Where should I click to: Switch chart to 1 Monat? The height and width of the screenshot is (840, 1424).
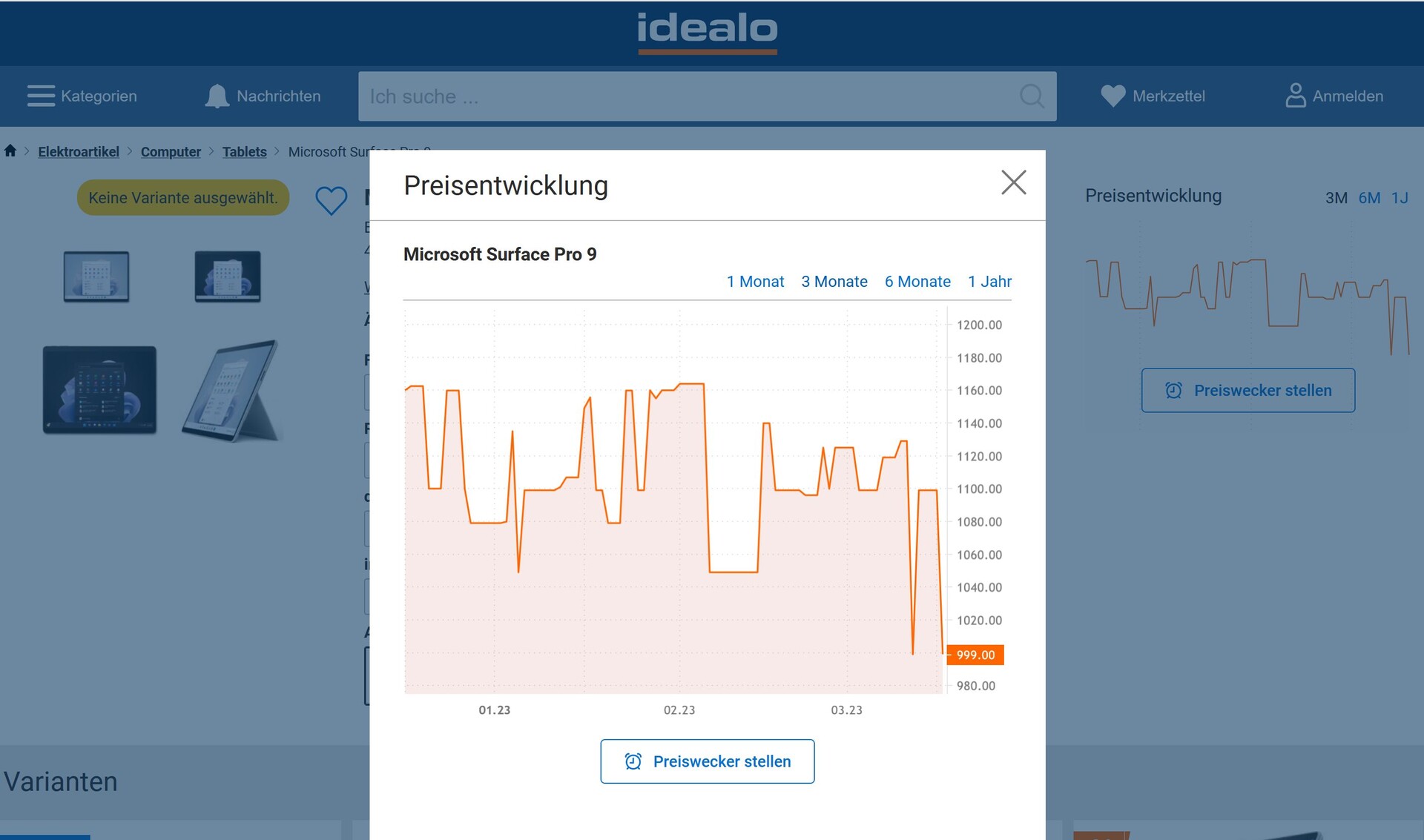[x=755, y=282]
